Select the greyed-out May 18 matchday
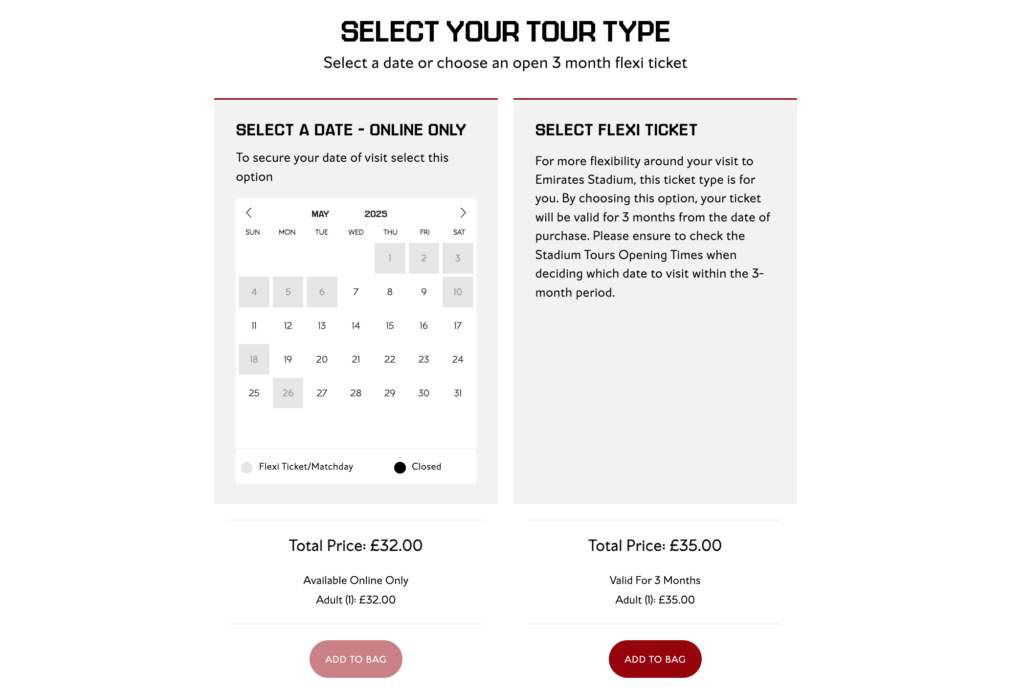This screenshot has width=1024, height=693. [x=254, y=359]
